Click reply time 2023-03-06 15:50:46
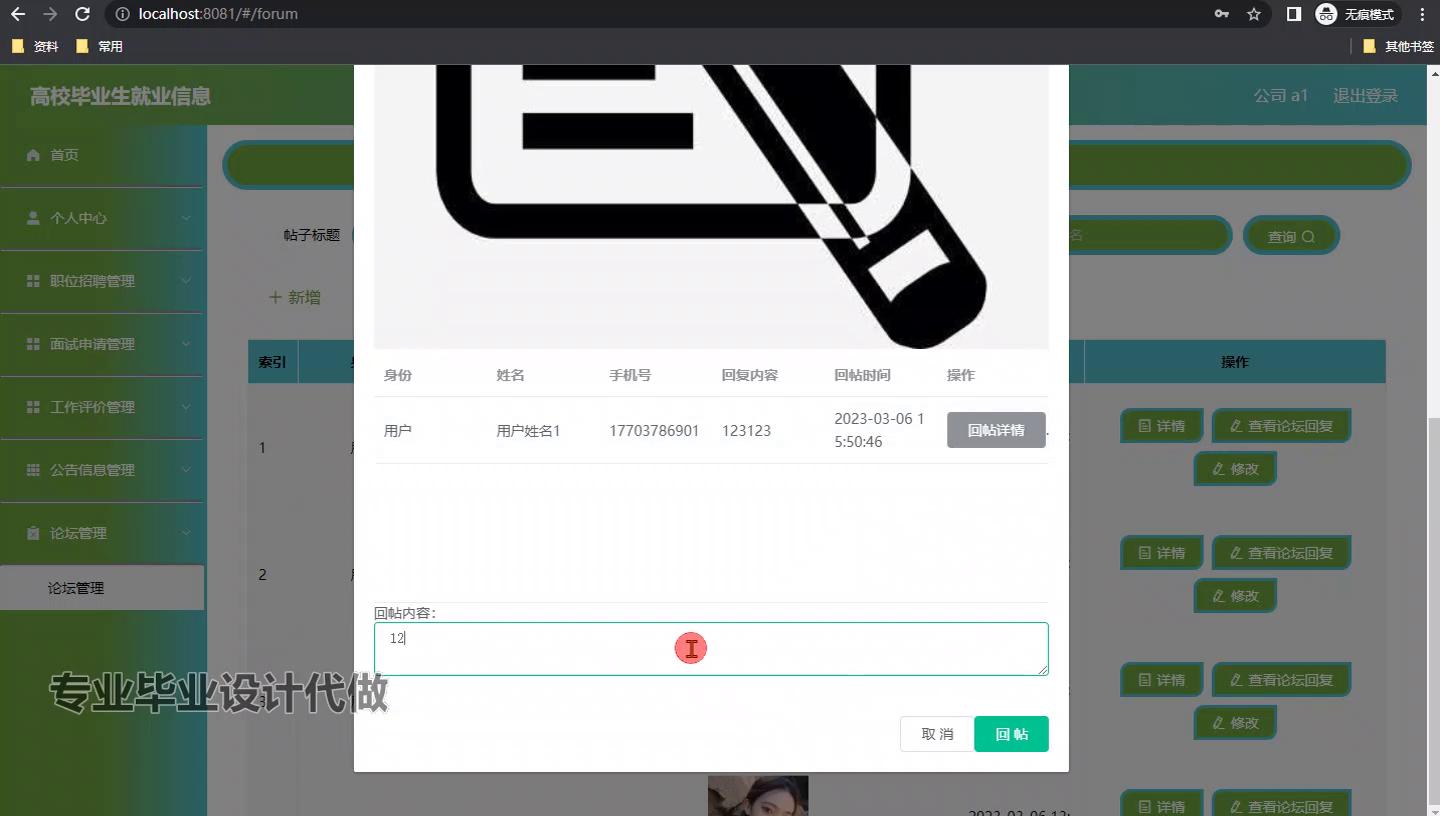 coord(879,430)
